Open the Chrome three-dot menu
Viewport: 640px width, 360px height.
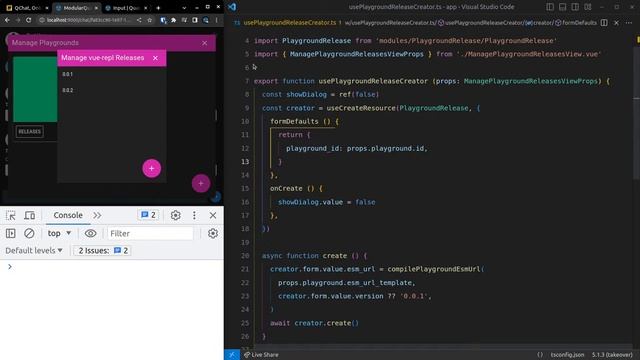tap(216, 20)
